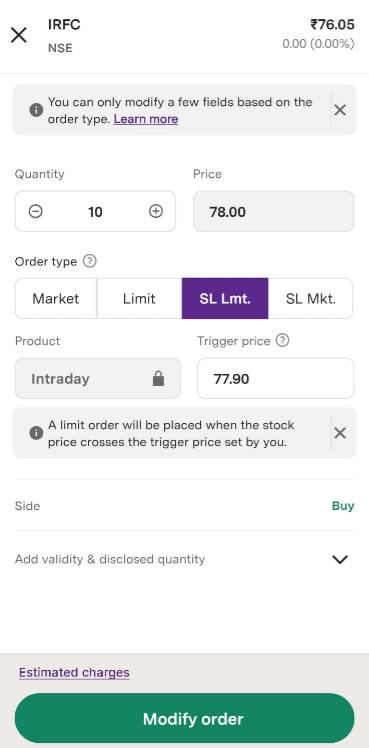
Task: Switch to SL Mkt. order type
Action: pos(311,299)
